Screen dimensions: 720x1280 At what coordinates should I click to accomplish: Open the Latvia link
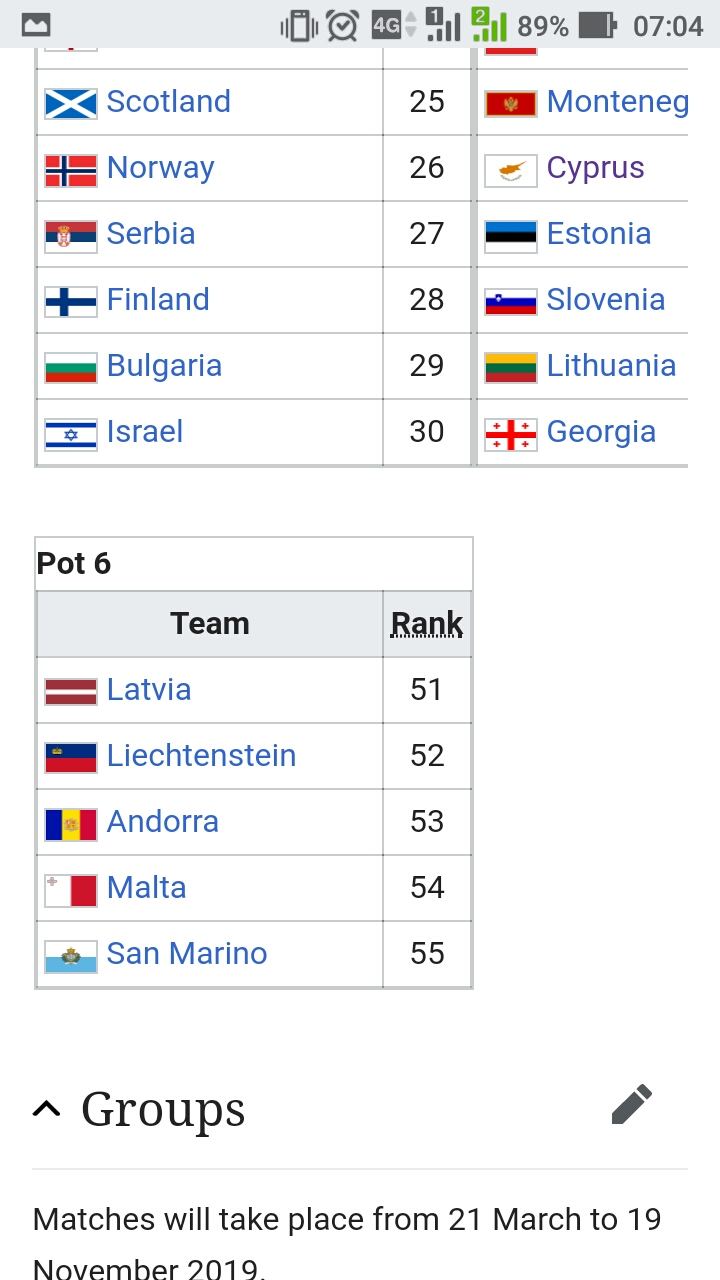(149, 689)
